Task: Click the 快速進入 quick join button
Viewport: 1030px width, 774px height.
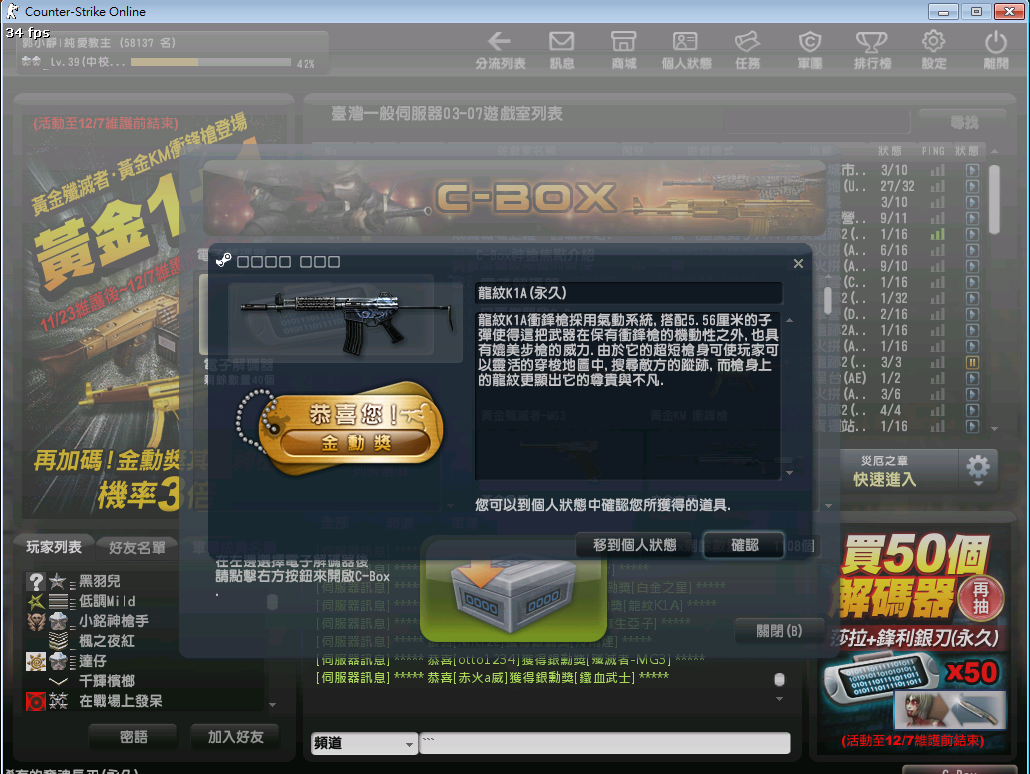Action: 899,470
